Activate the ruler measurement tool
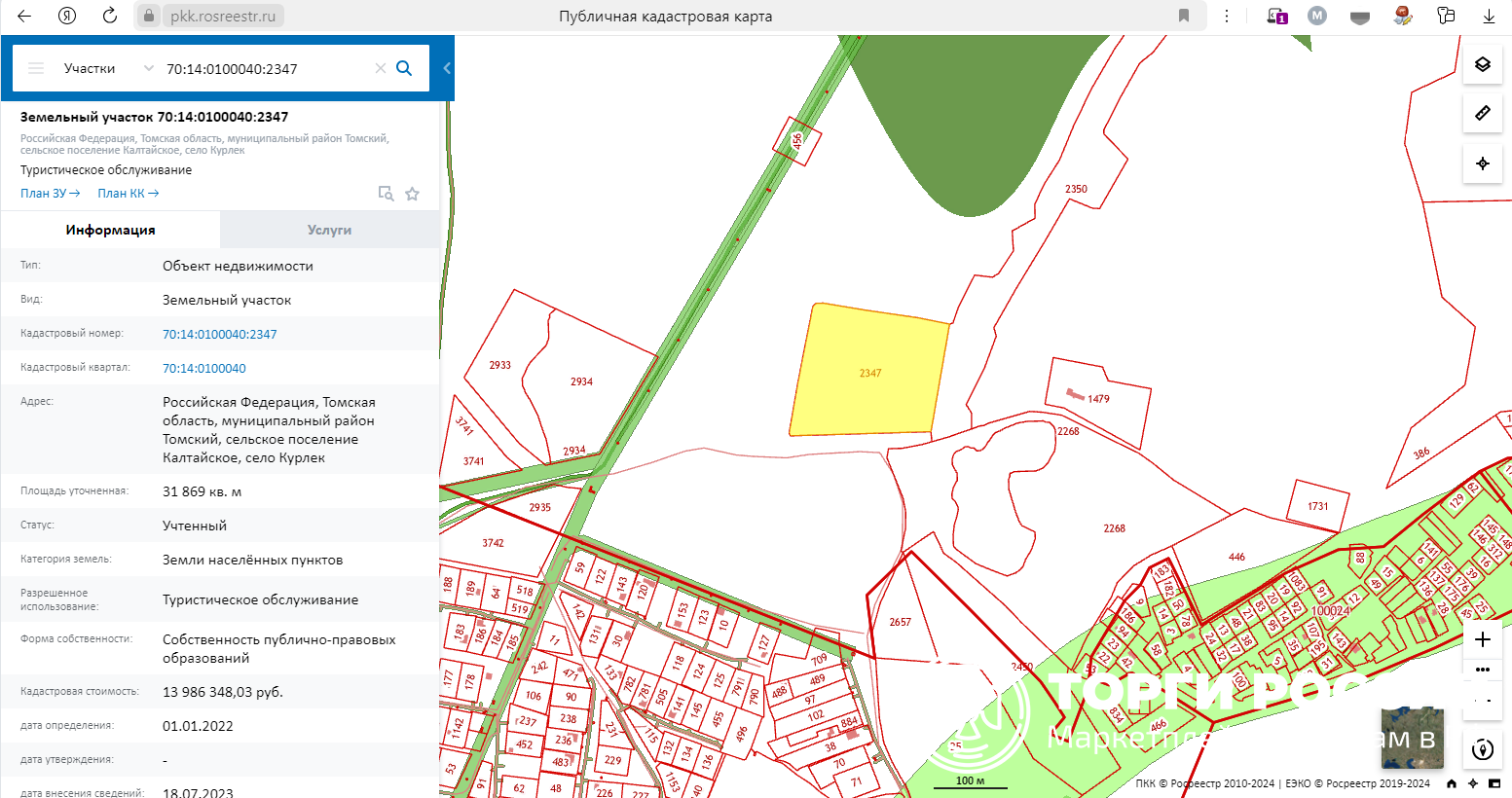The width and height of the screenshot is (1512, 798). point(1483,113)
